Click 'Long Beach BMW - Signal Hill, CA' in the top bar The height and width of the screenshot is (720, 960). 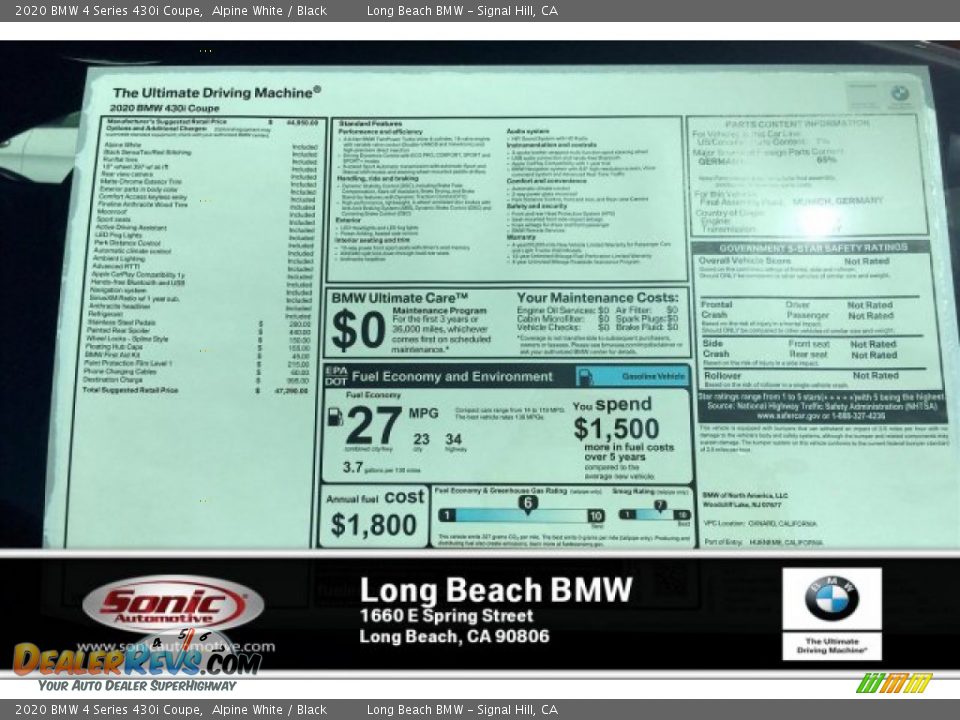pyautogui.click(x=462, y=10)
